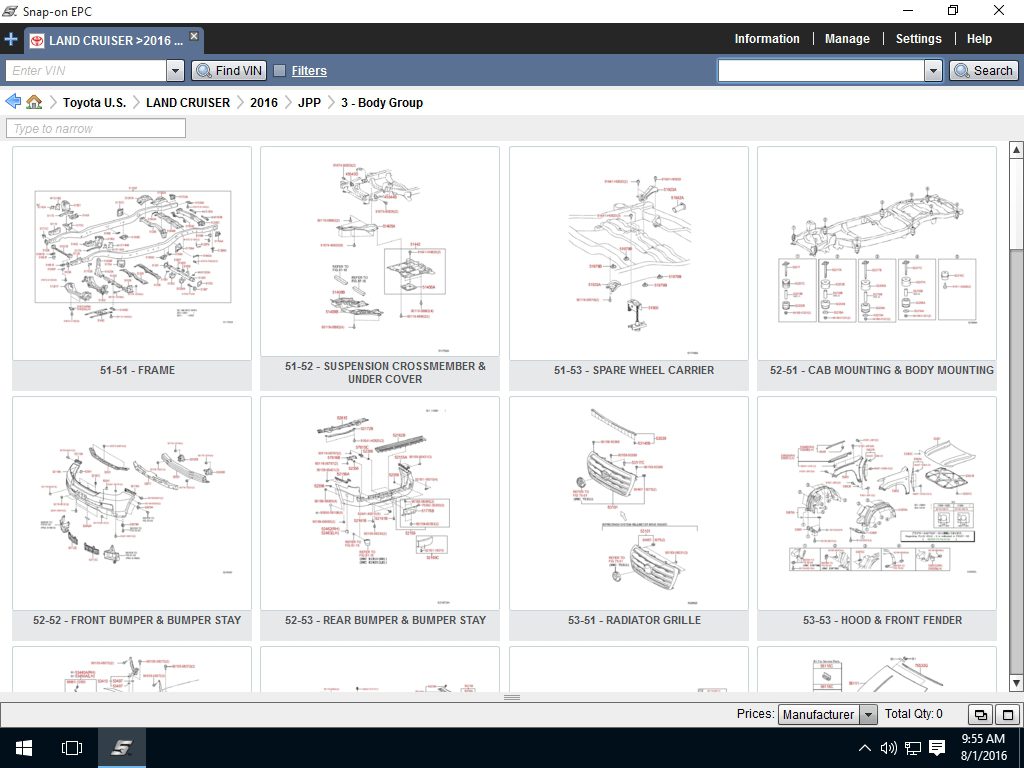The image size is (1024, 768).
Task: Show hidden tray icons chevron
Action: click(864, 748)
